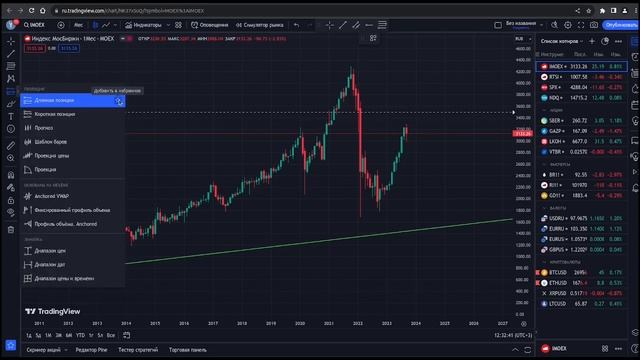This screenshot has width=640, height=360.
Task: Select SBER row in watchlist
Action: pos(582,121)
